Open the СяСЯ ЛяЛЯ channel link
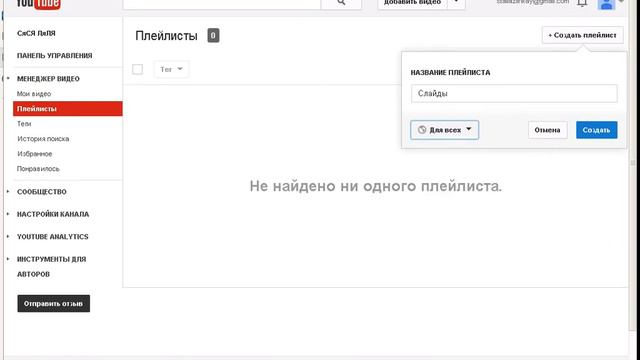 pyautogui.click(x=36, y=33)
